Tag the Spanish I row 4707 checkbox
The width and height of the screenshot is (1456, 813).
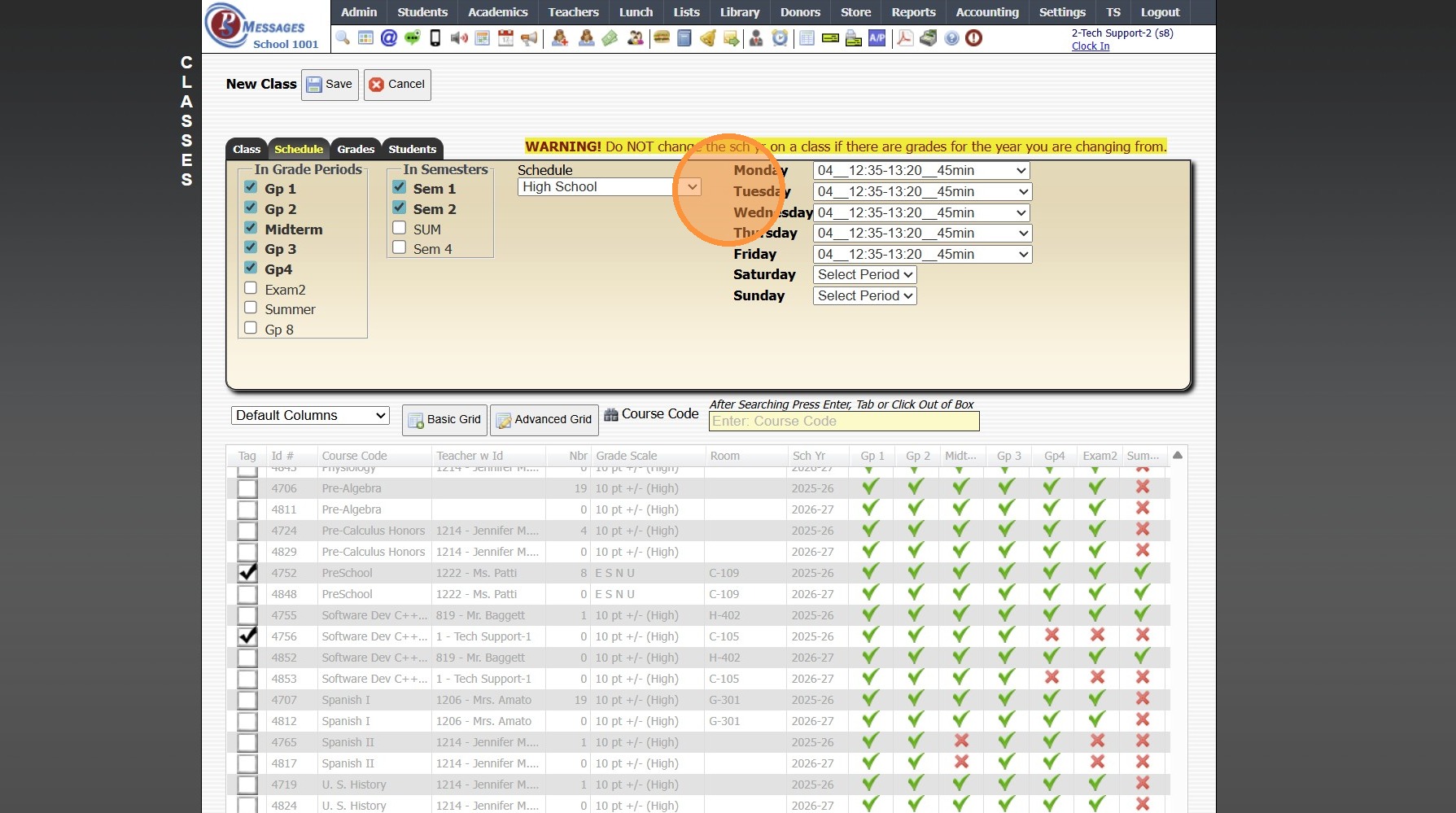247,700
